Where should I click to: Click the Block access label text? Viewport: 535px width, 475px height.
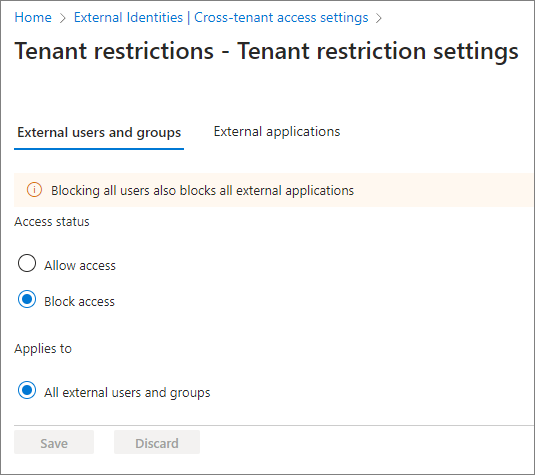point(79,302)
